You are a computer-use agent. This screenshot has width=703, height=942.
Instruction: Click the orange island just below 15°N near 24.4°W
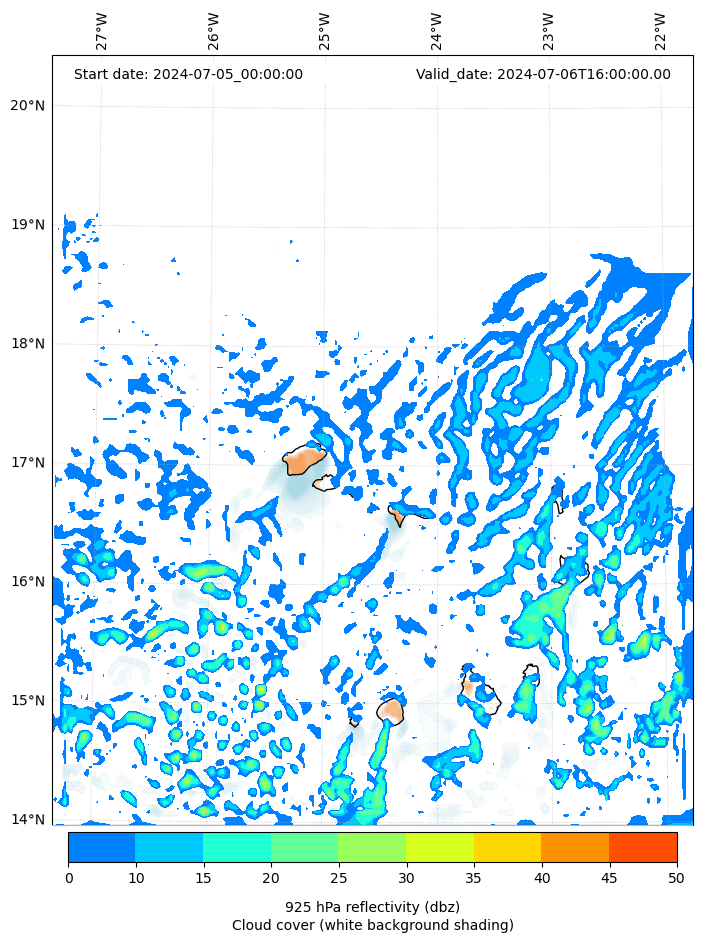click(x=390, y=711)
